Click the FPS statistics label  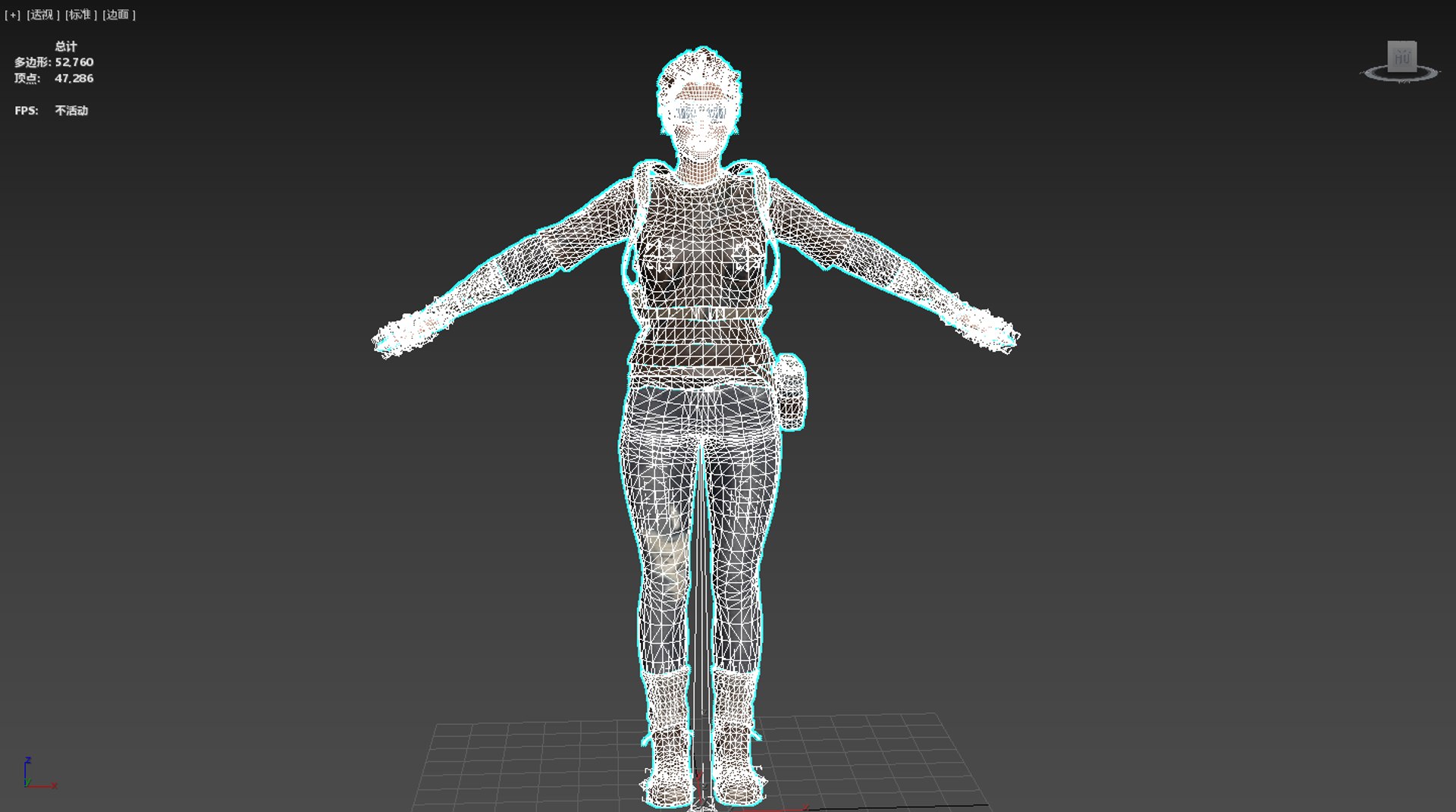[27, 111]
